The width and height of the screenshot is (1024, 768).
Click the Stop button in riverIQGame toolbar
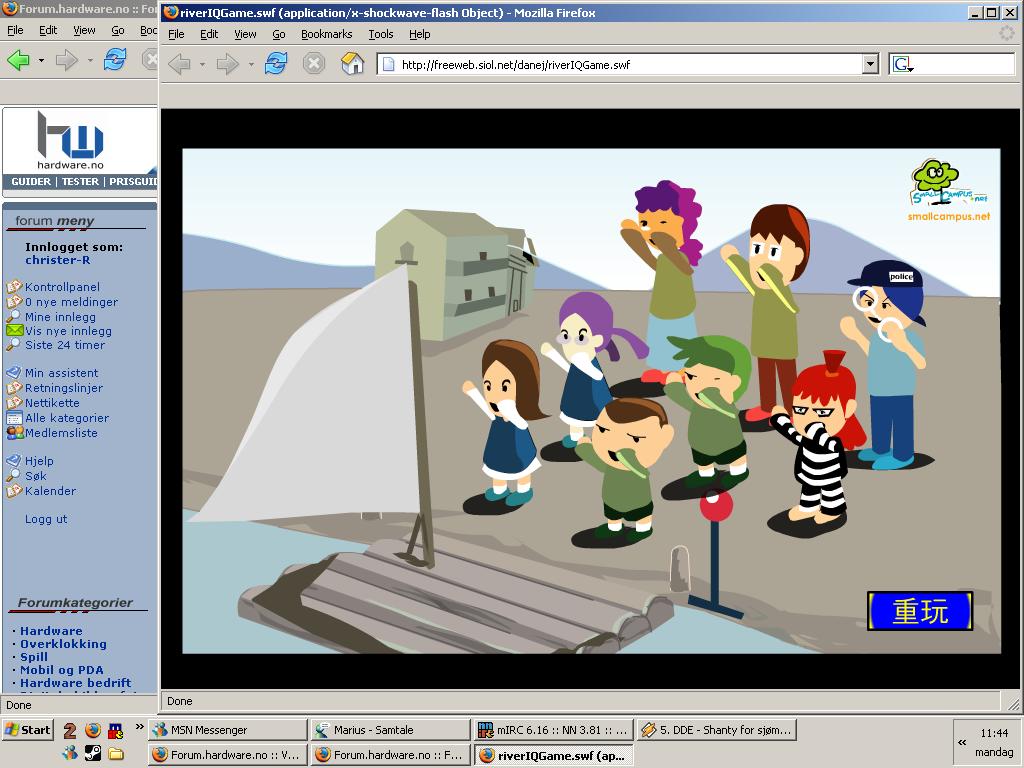tap(313, 63)
